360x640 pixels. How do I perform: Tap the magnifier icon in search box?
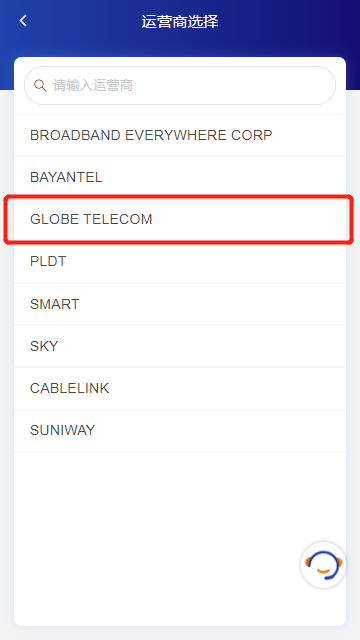40,85
